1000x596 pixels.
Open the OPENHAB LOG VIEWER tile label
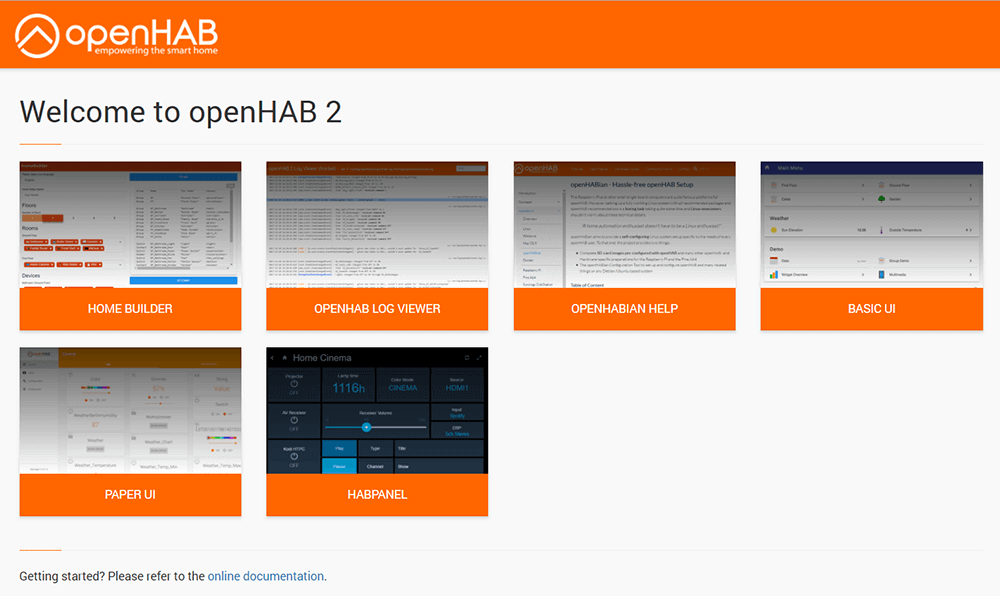[377, 309]
